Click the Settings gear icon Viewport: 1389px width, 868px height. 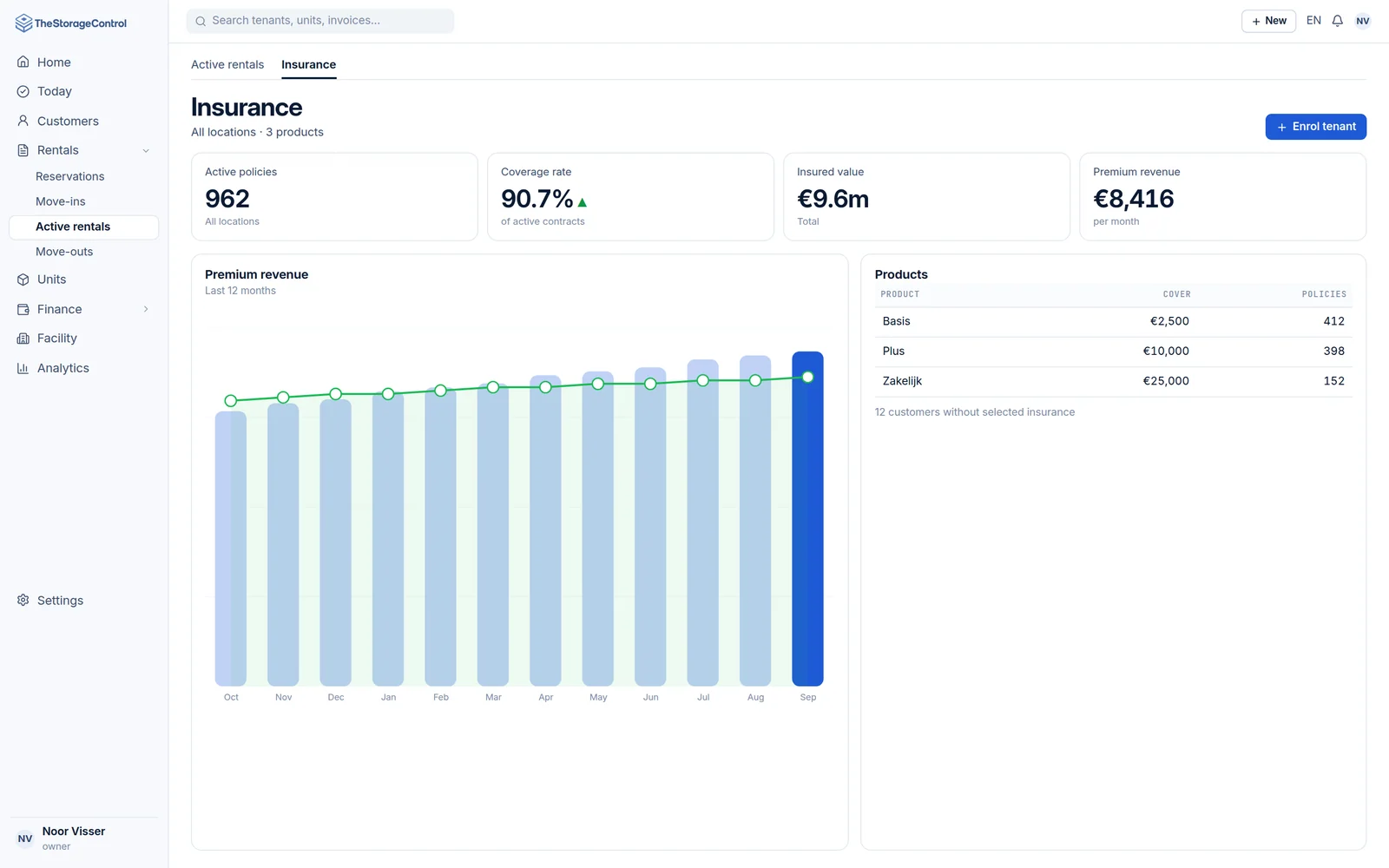point(23,600)
